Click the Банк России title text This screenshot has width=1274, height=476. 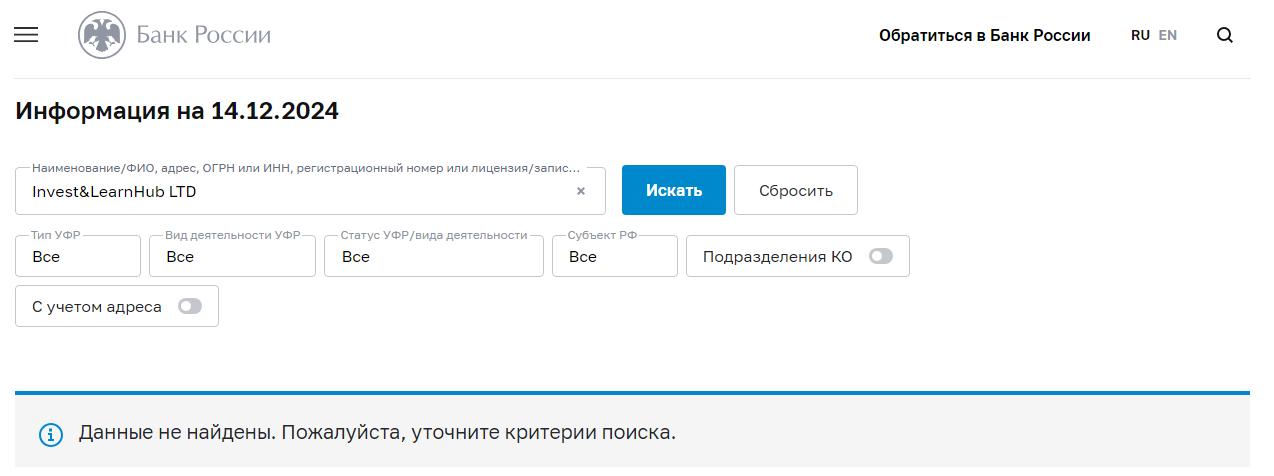(204, 36)
